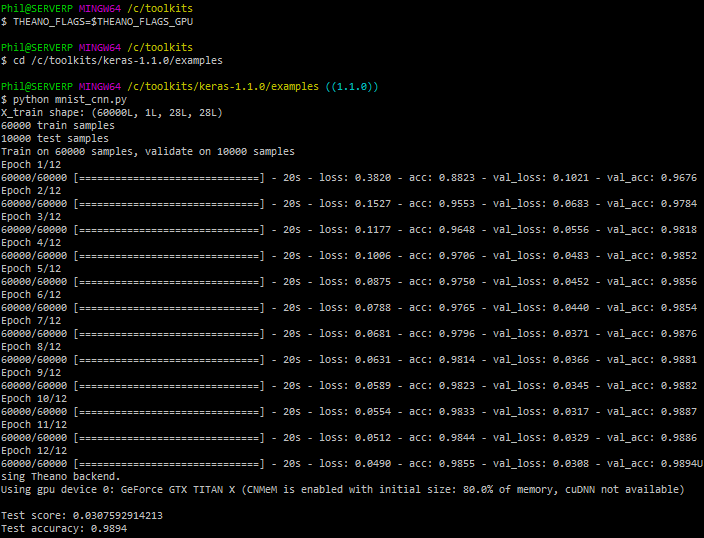Click the loss value '0.0788'
The image size is (704, 538).
pyautogui.click(x=373, y=308)
